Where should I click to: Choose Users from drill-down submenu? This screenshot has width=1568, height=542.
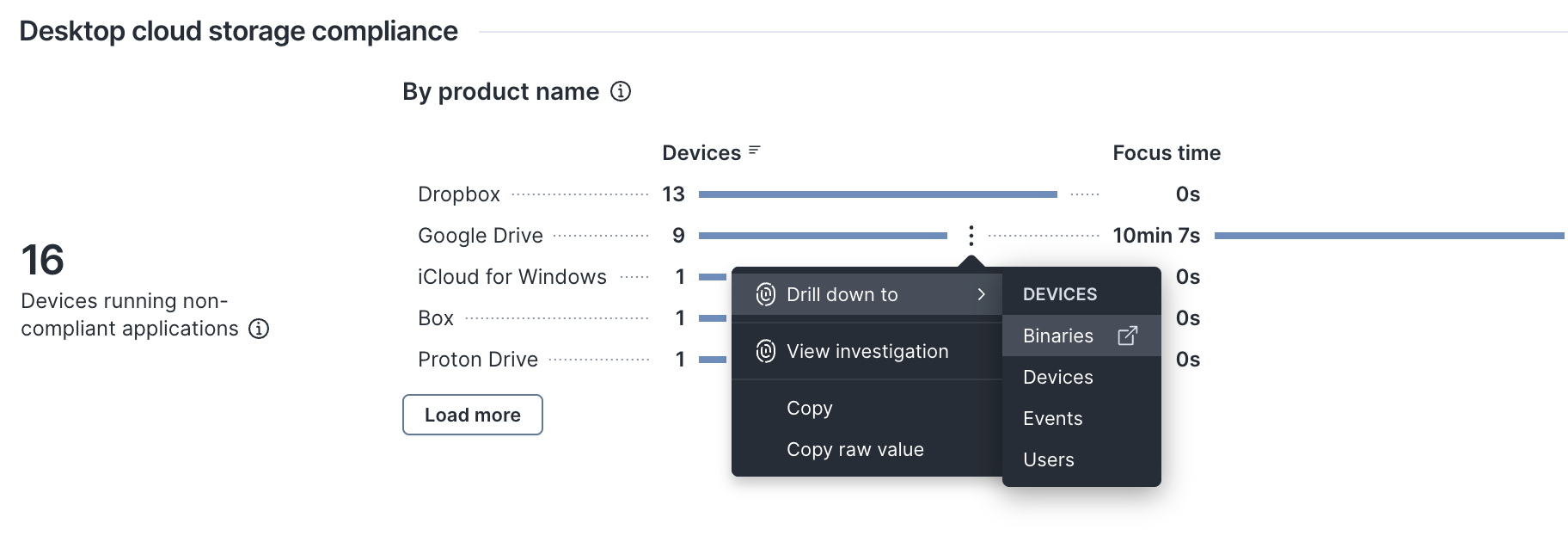click(1048, 459)
